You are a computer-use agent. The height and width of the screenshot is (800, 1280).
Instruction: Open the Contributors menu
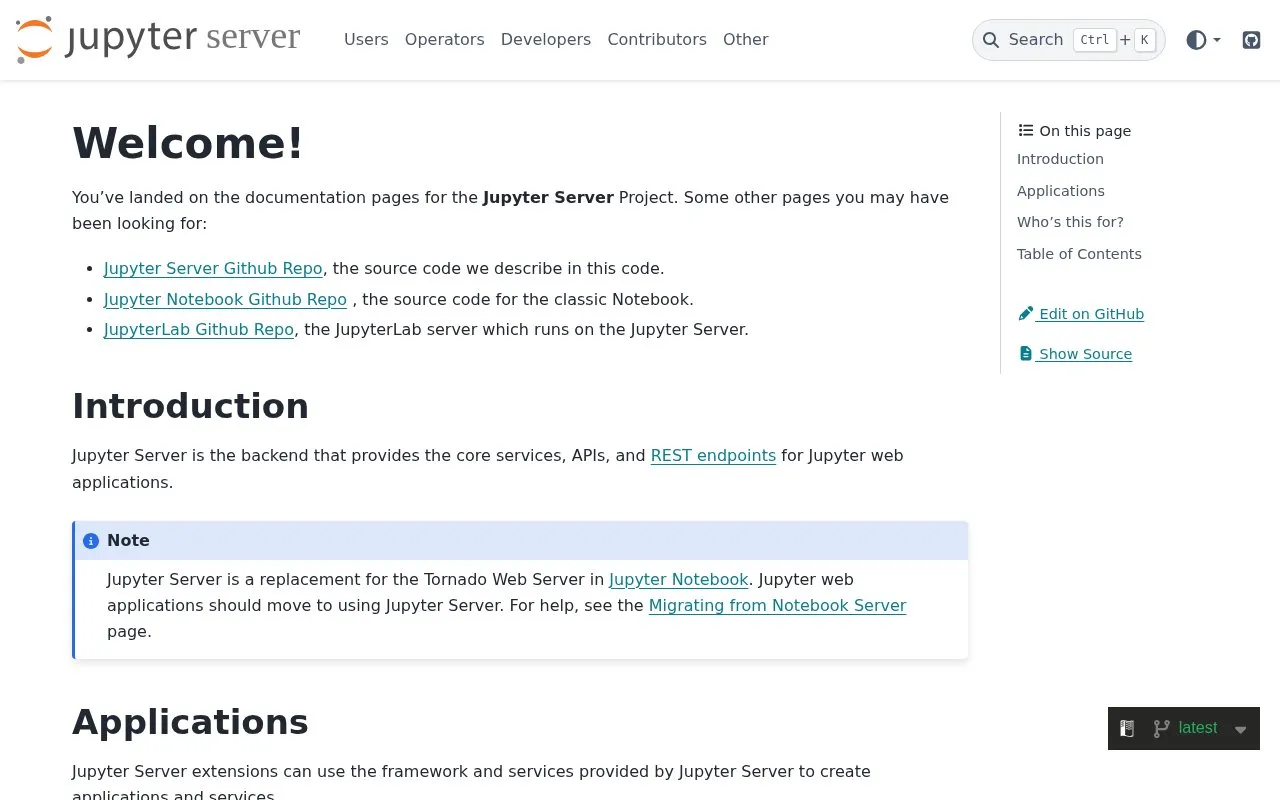point(657,40)
